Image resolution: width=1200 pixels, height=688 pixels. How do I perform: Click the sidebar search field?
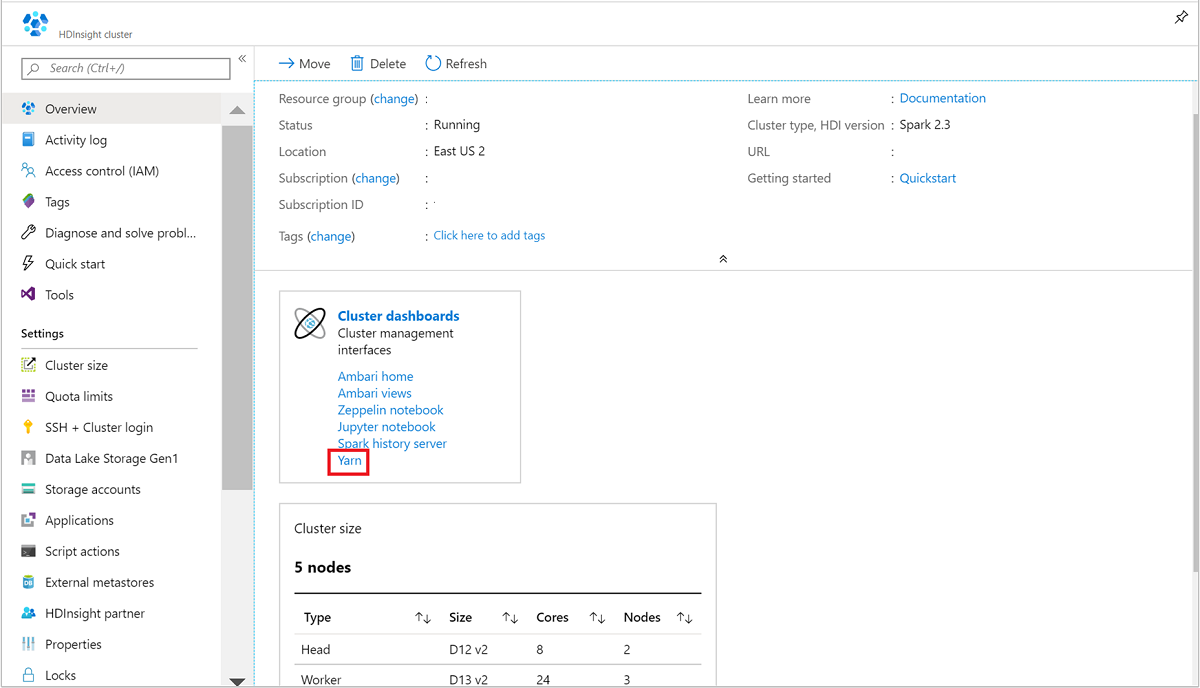(x=125, y=68)
